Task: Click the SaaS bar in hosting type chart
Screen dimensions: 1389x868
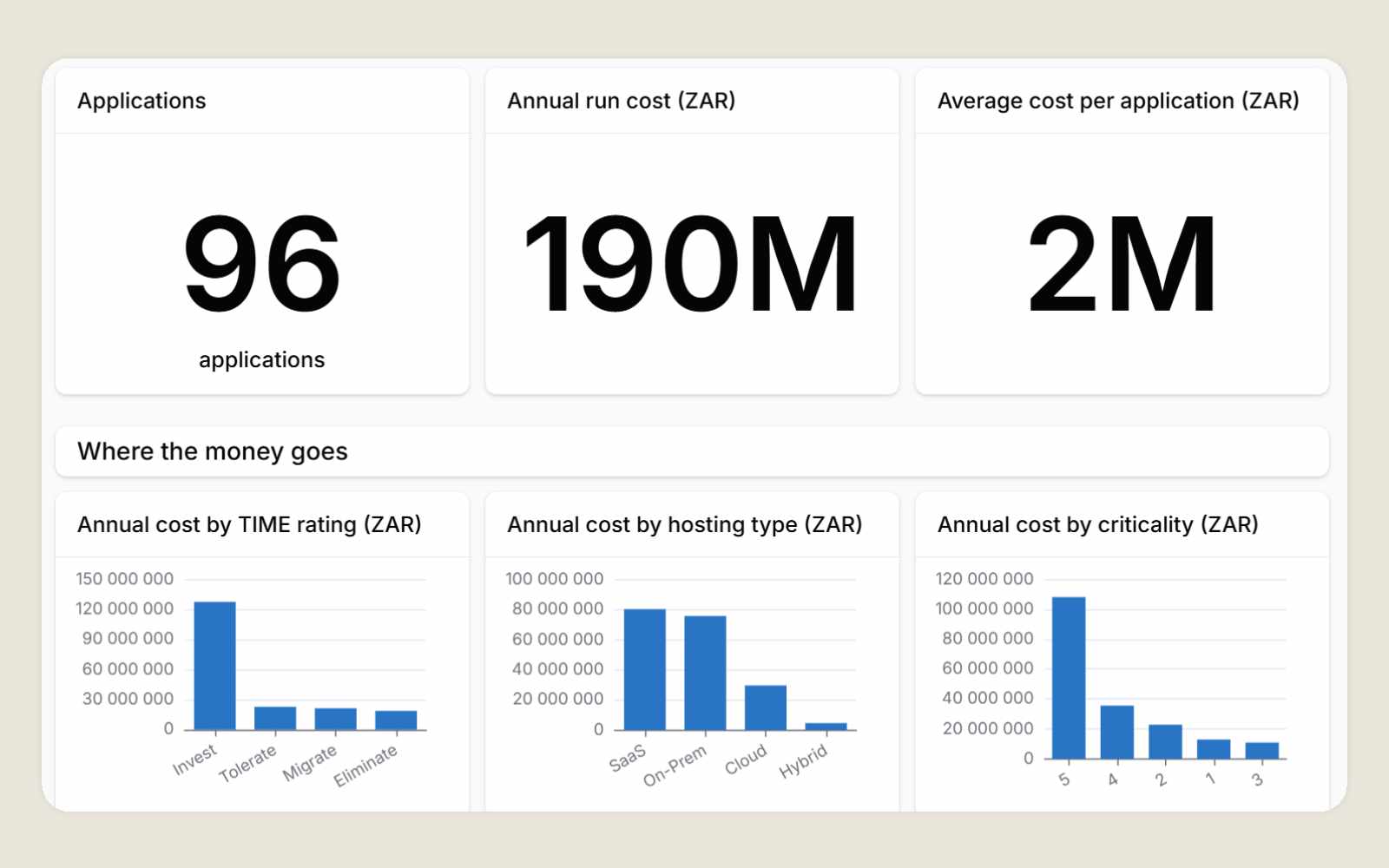Action: pyautogui.click(x=645, y=669)
